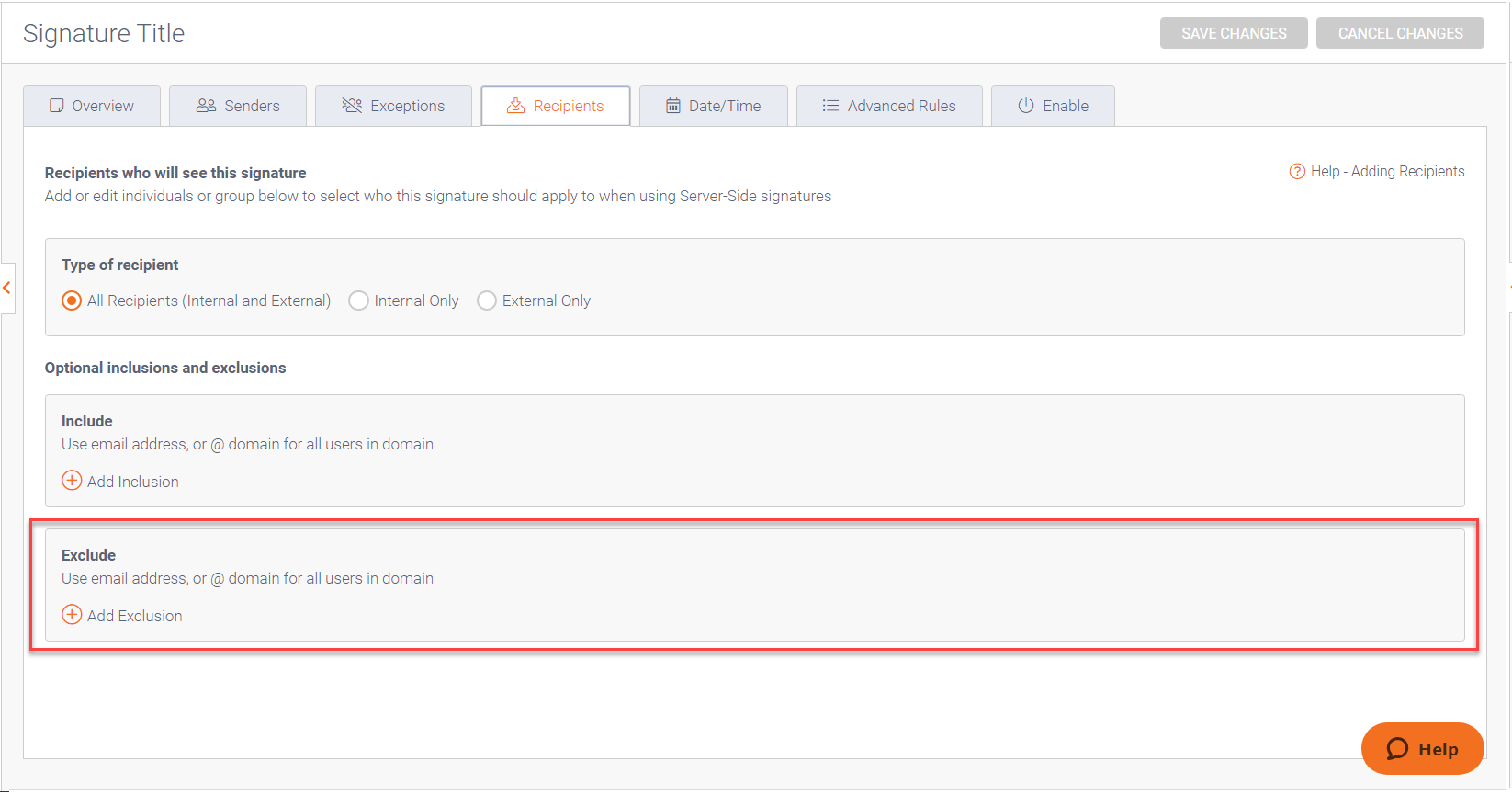
Task: Click the Signature Title heading
Action: [104, 34]
